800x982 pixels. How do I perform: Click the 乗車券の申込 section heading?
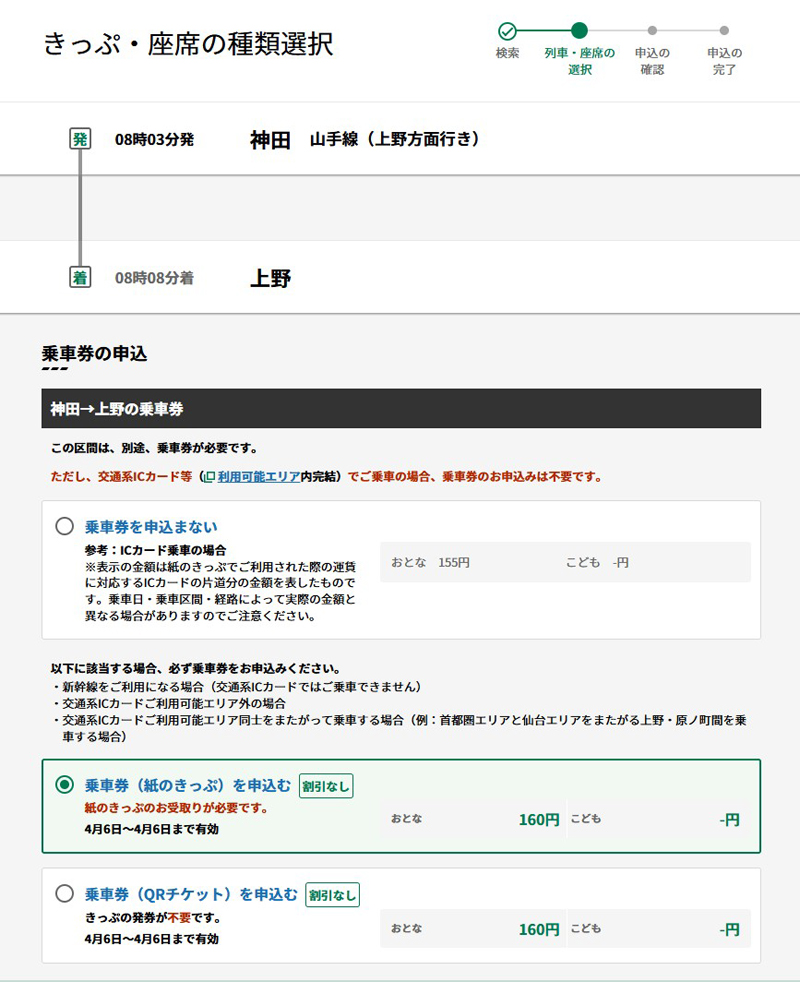click(x=94, y=353)
